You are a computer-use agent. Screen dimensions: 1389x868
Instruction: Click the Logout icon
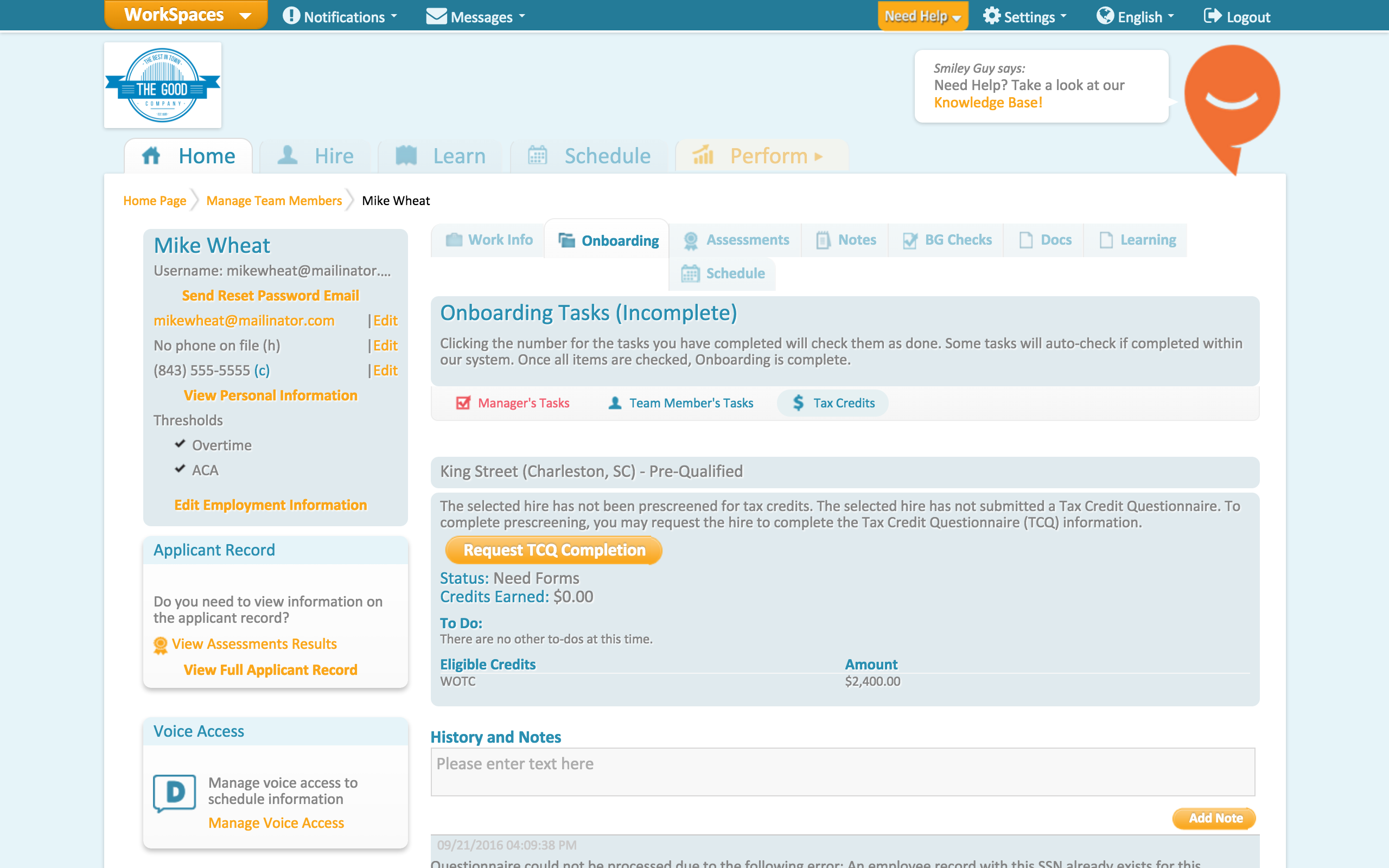1212,16
